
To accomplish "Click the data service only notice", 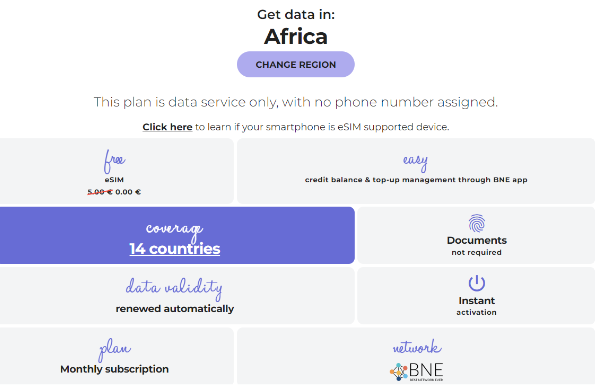I will pyautogui.click(x=296, y=102).
